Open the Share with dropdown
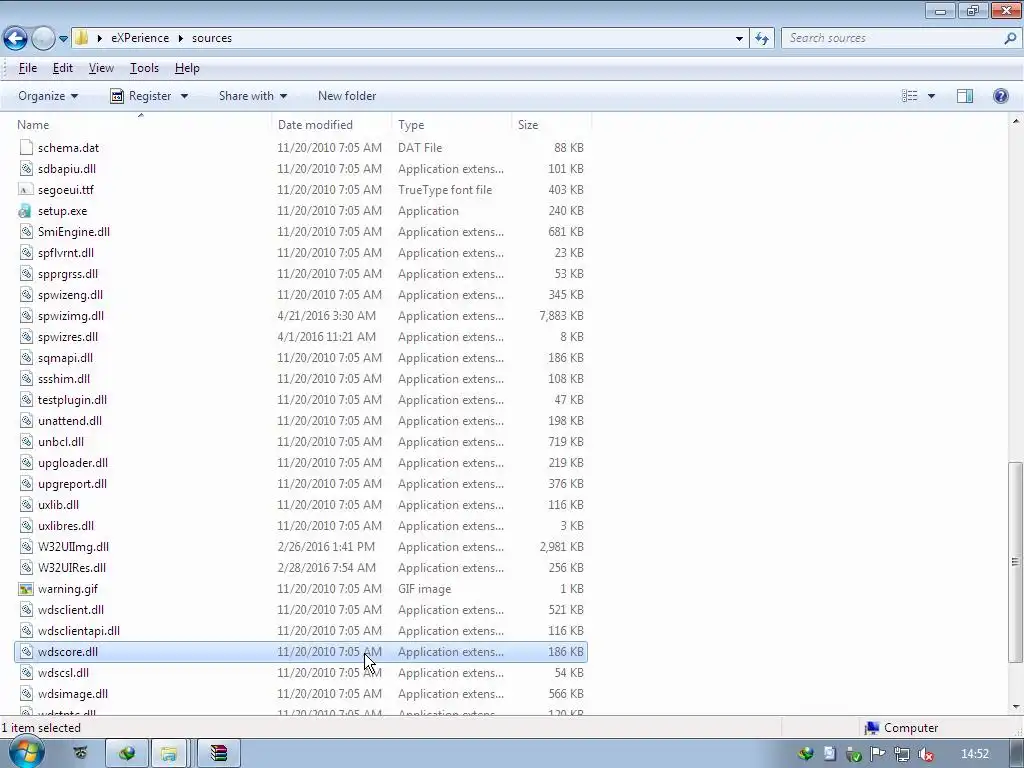The height and width of the screenshot is (768, 1024). (253, 96)
